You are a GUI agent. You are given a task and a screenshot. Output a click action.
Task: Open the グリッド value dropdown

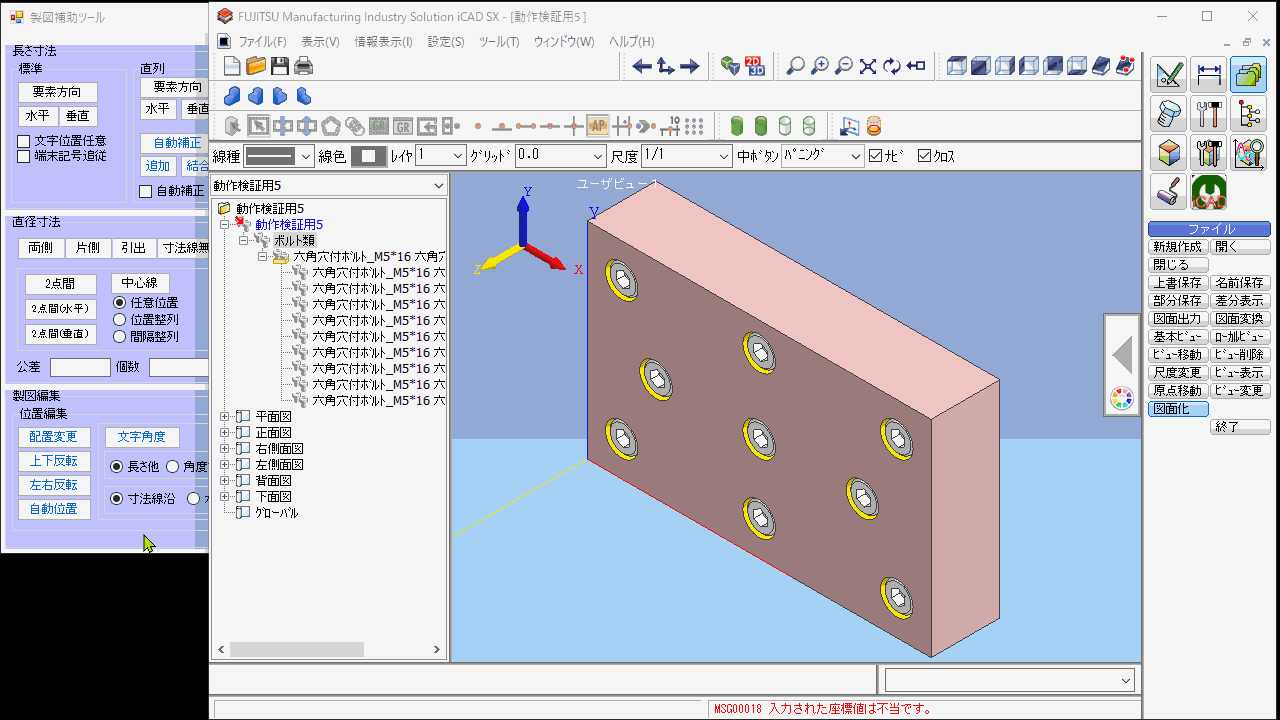coord(561,156)
